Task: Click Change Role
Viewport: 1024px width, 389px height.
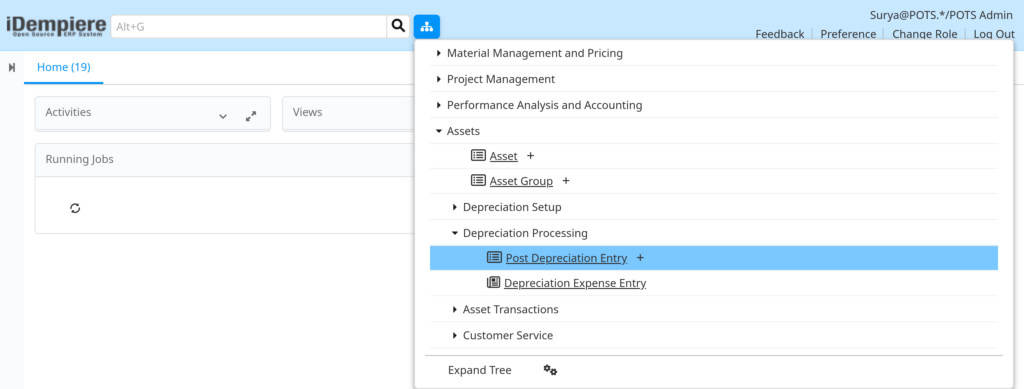Action: (925, 34)
